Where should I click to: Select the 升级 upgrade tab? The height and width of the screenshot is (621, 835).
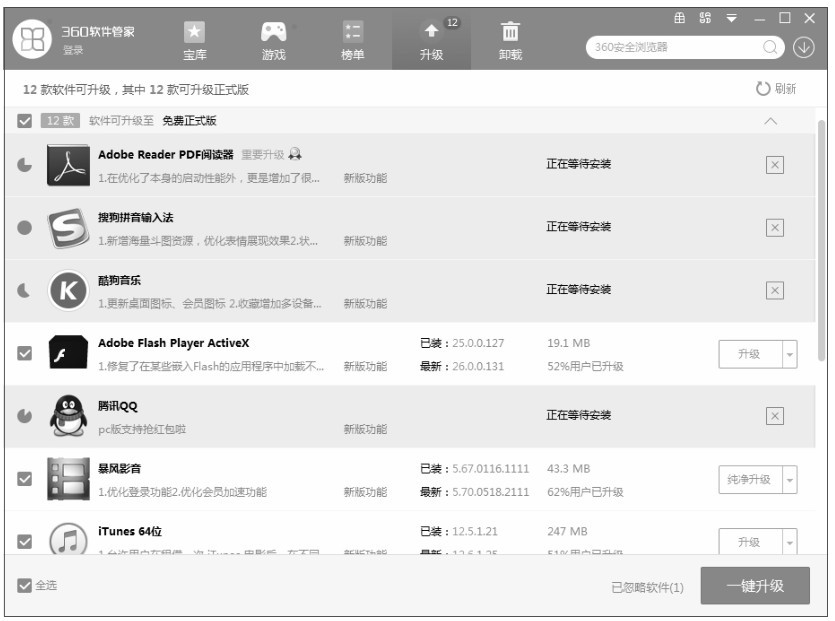pos(431,40)
